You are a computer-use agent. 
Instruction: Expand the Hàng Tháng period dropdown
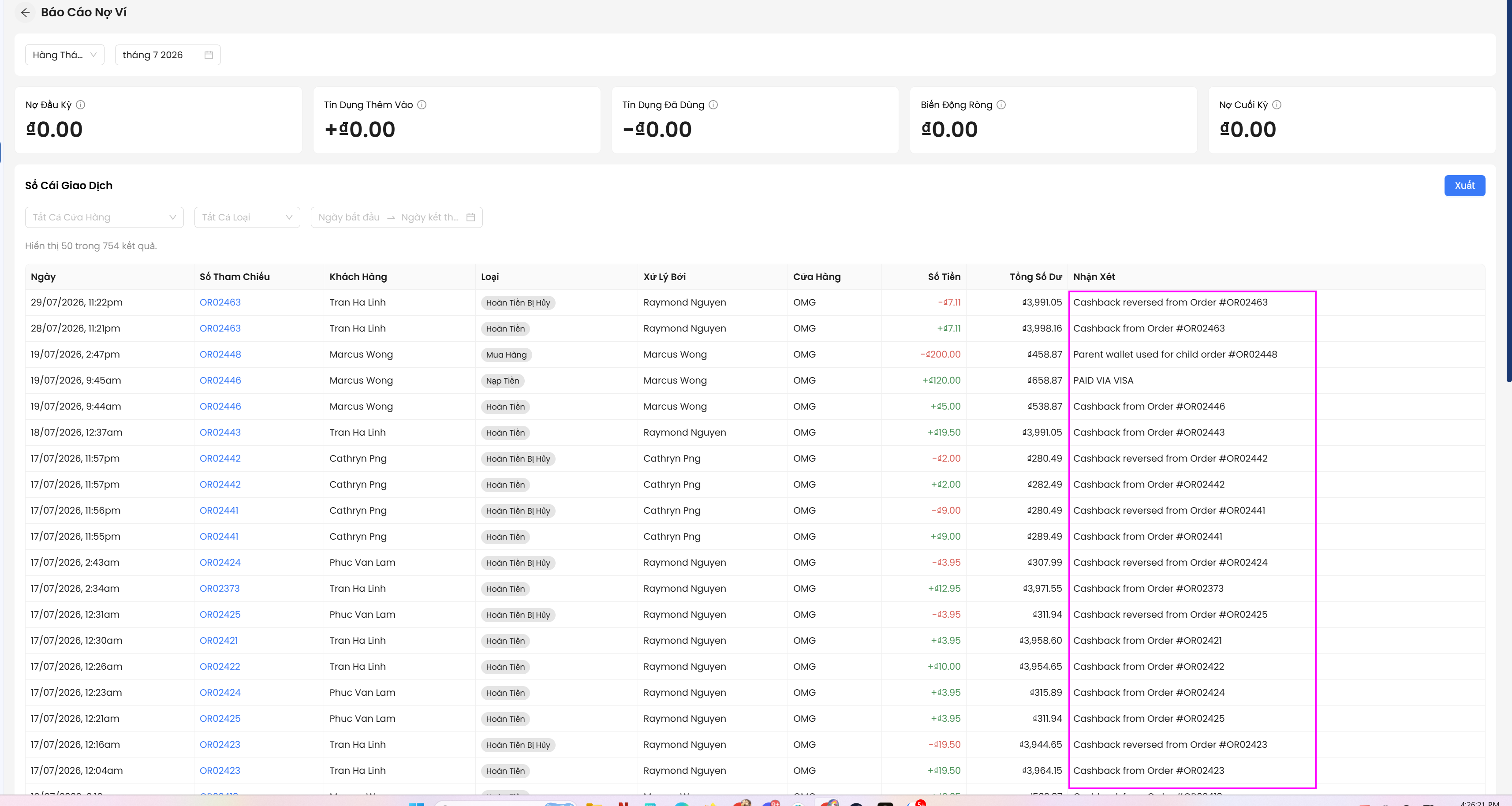click(64, 55)
